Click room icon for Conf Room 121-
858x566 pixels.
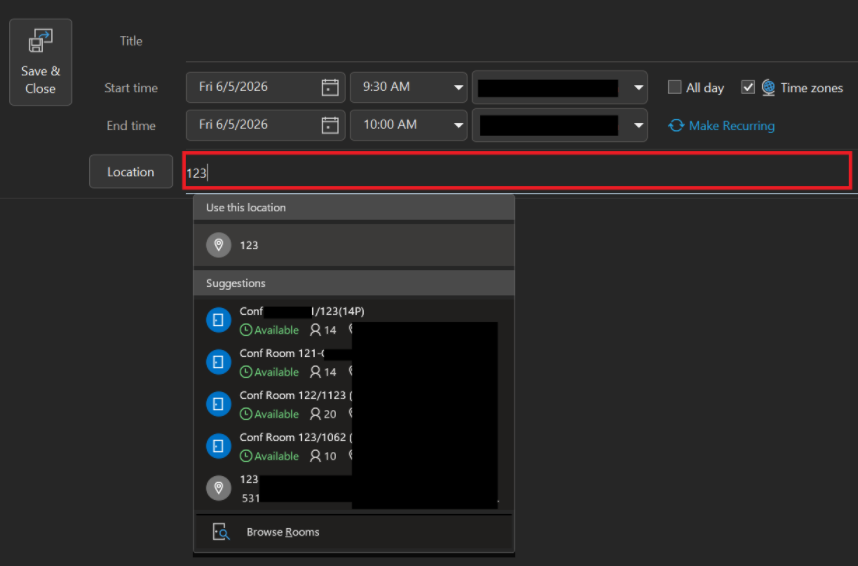[218, 362]
